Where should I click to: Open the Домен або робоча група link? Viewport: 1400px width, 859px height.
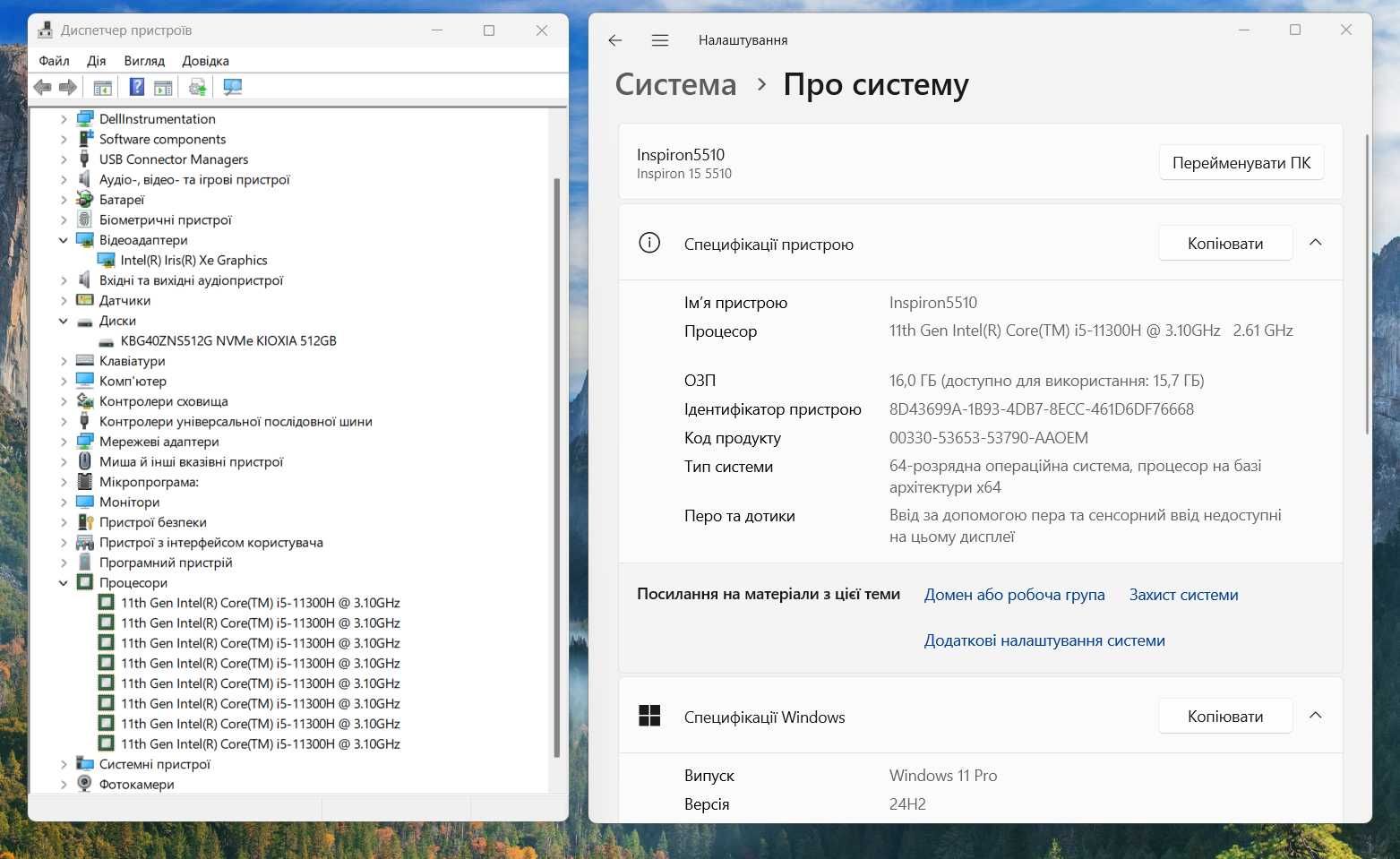click(x=1014, y=595)
